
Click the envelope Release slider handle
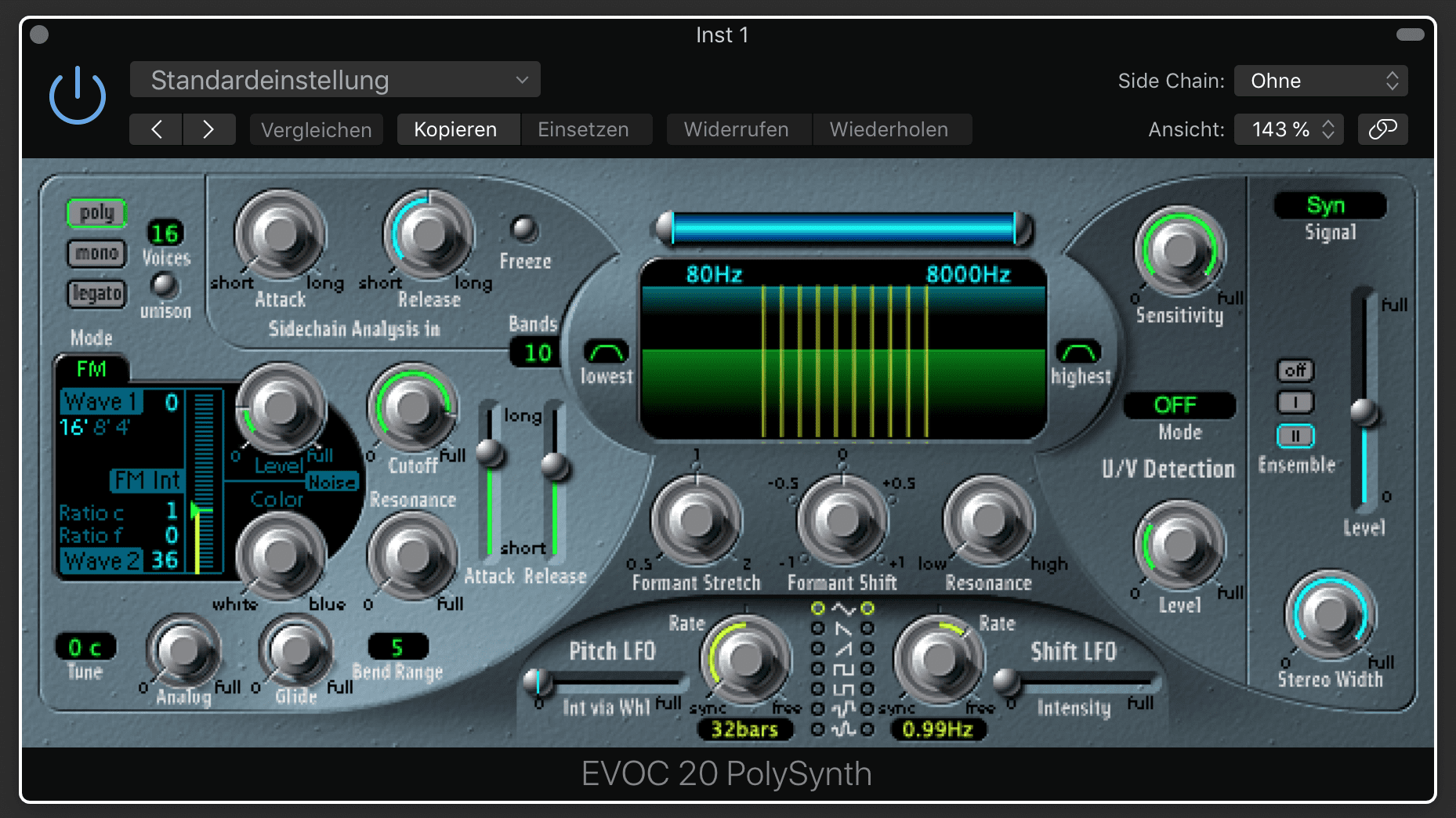pyautogui.click(x=555, y=466)
